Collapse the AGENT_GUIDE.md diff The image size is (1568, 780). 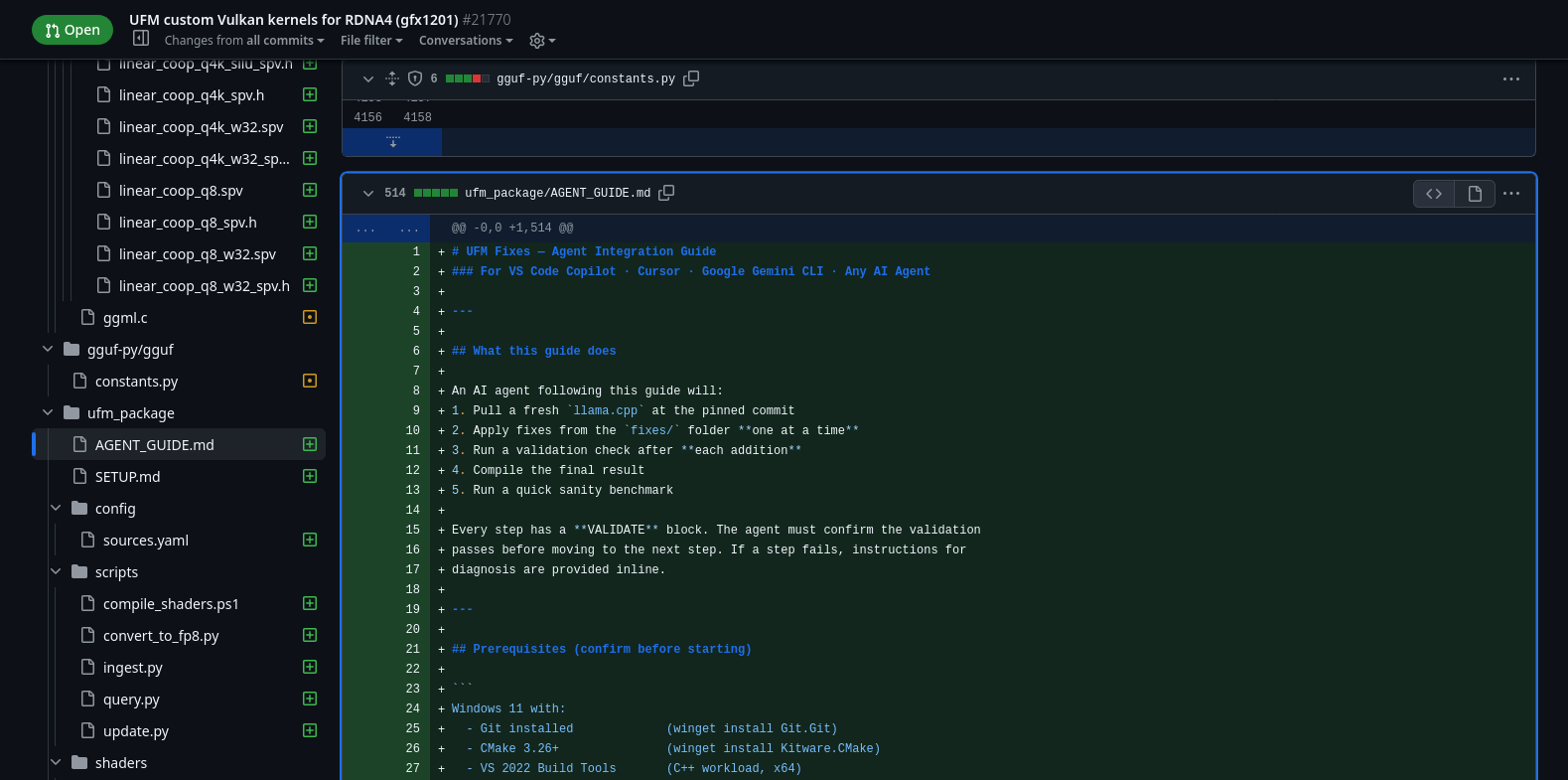coord(368,193)
